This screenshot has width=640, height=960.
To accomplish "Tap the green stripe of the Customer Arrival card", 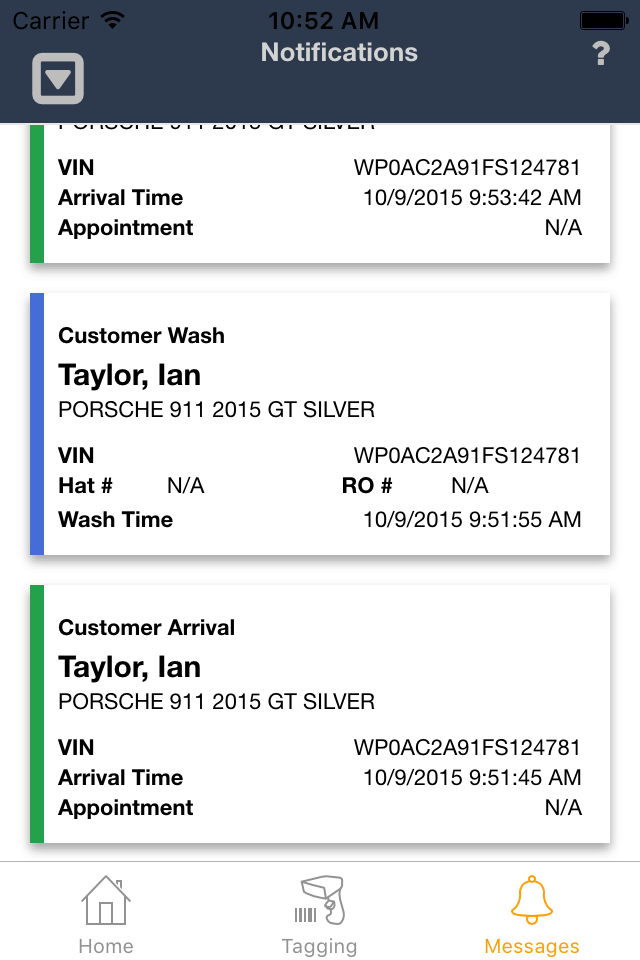I will point(37,714).
